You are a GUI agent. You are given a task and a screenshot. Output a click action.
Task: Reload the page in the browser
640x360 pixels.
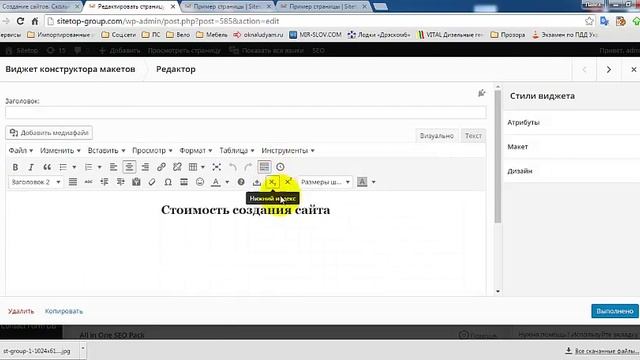(x=20, y=21)
